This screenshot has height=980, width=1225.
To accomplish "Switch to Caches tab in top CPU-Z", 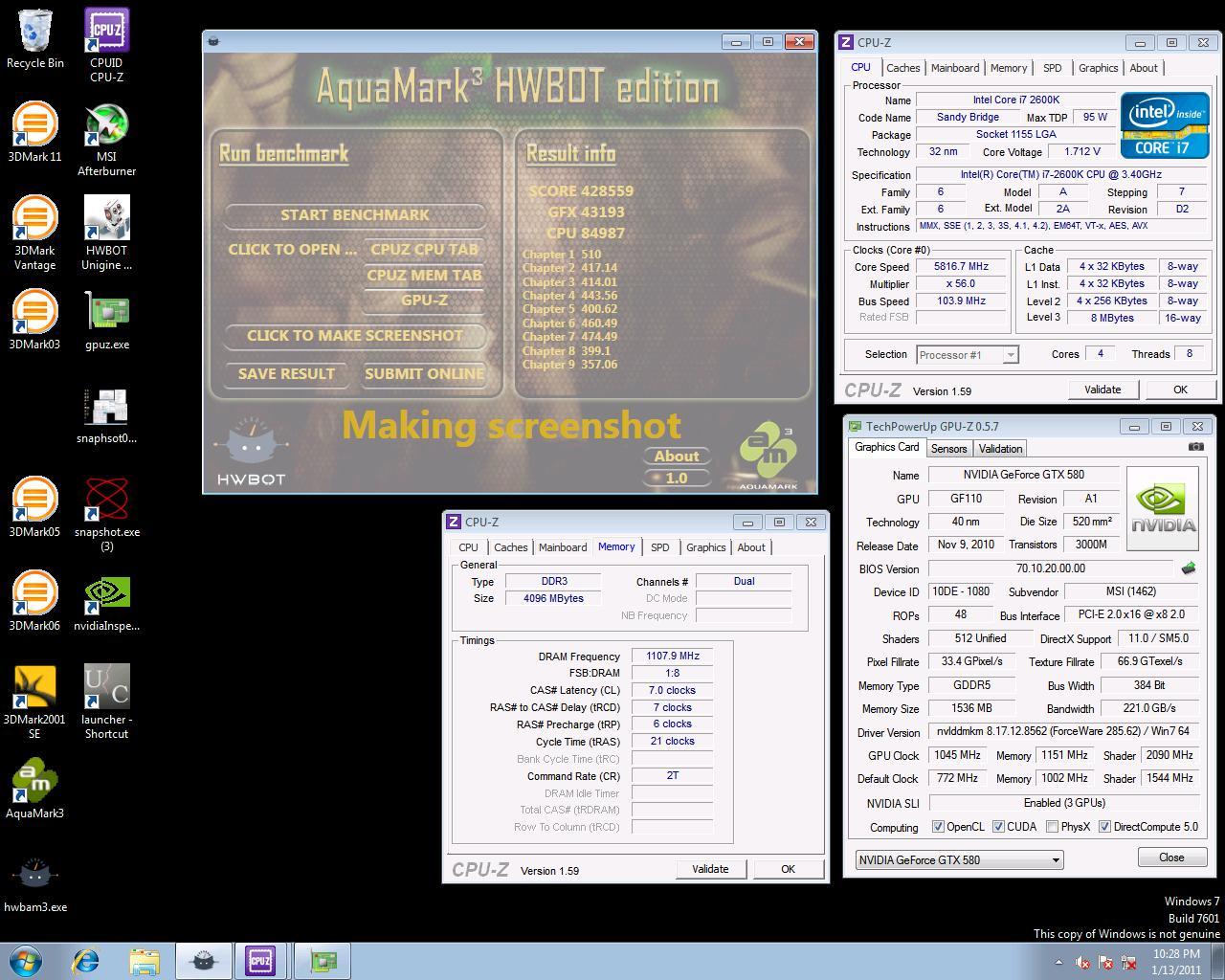I will tap(902, 68).
